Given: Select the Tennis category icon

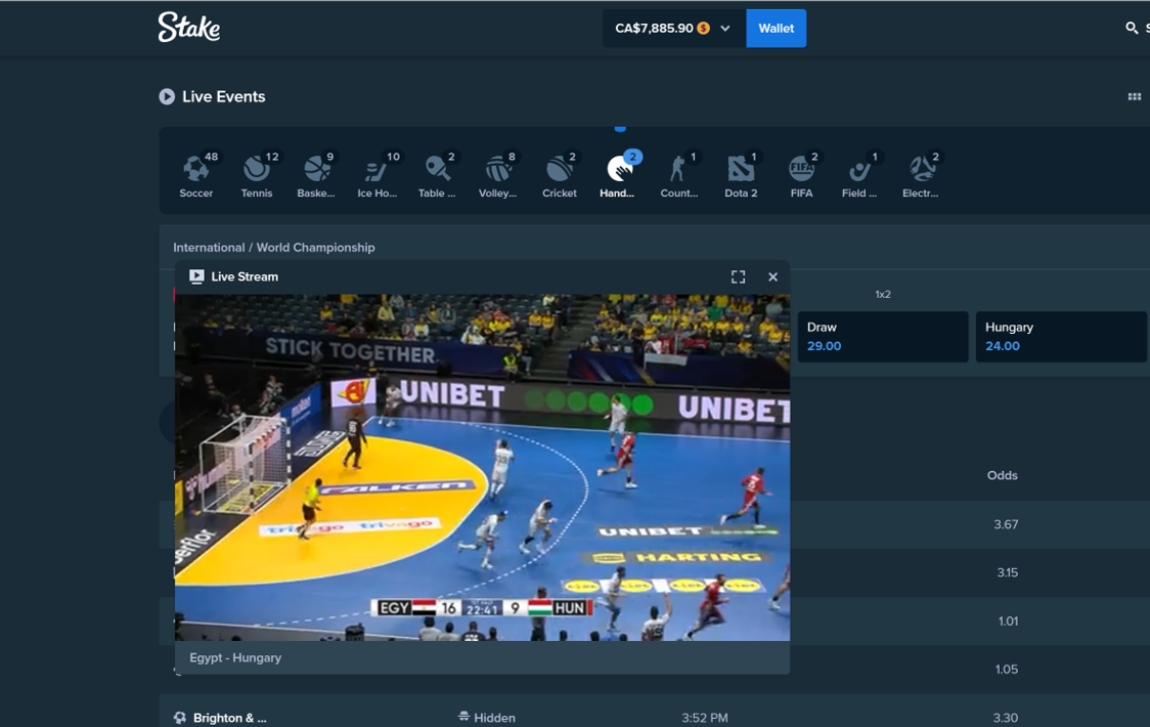Looking at the screenshot, I should (256, 170).
